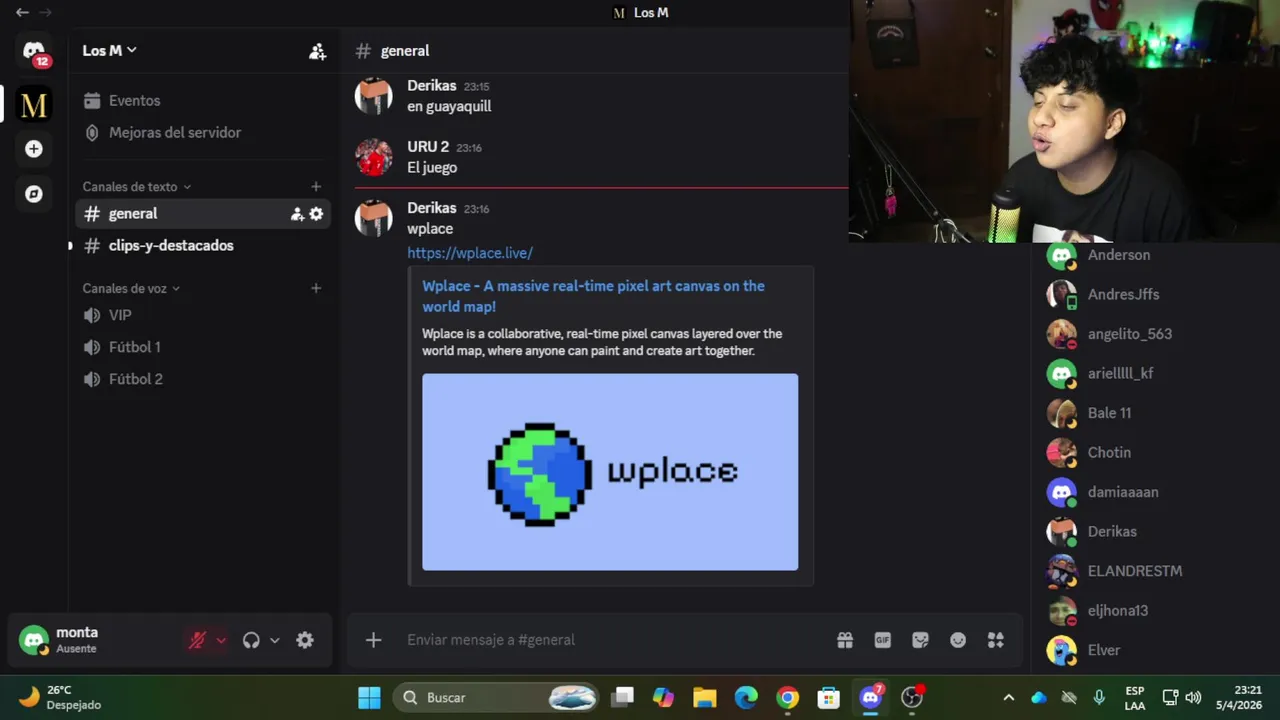Open Discord taskbar icon

click(871, 698)
